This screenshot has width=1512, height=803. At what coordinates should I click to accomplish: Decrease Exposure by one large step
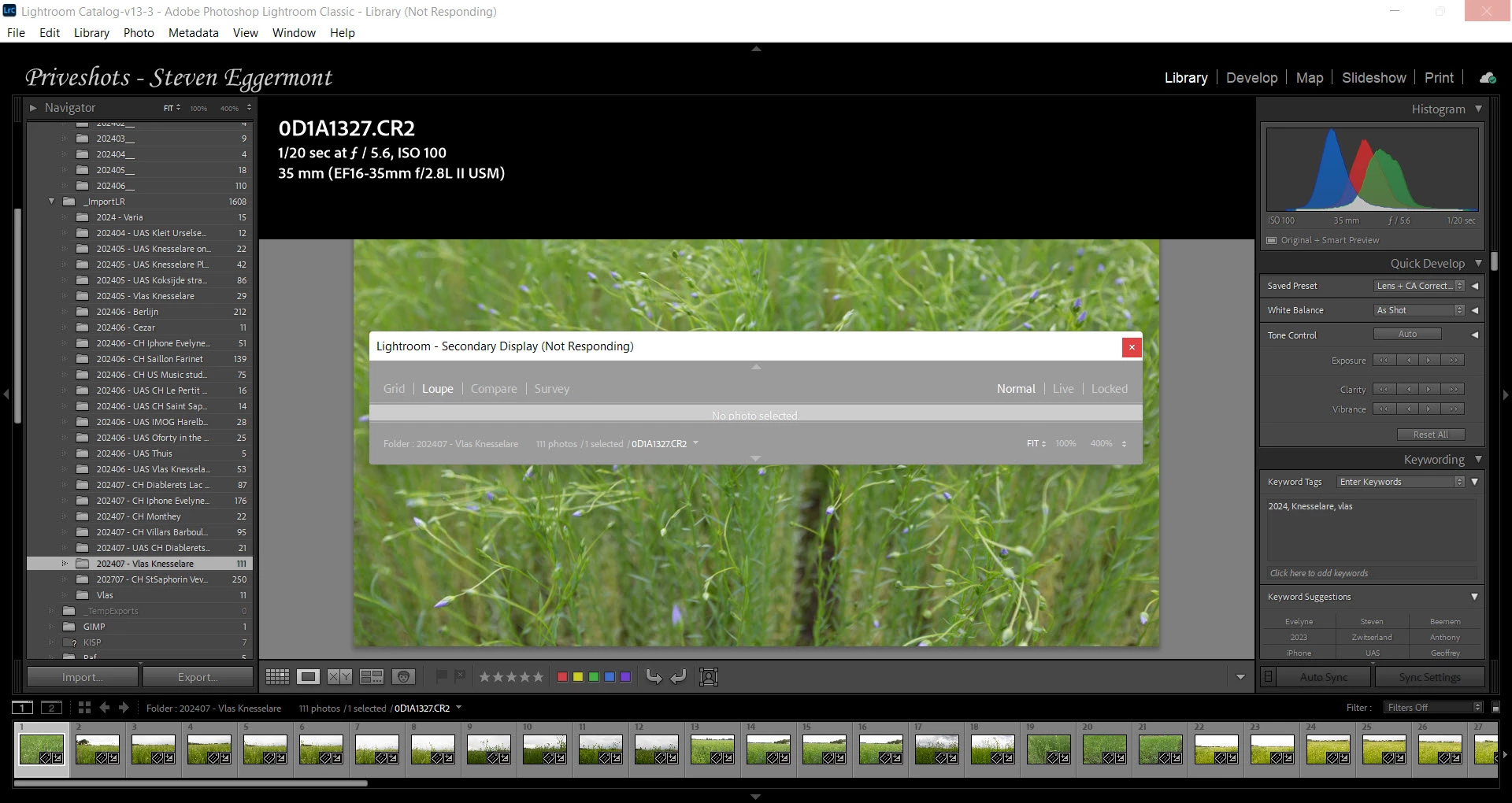click(1384, 361)
